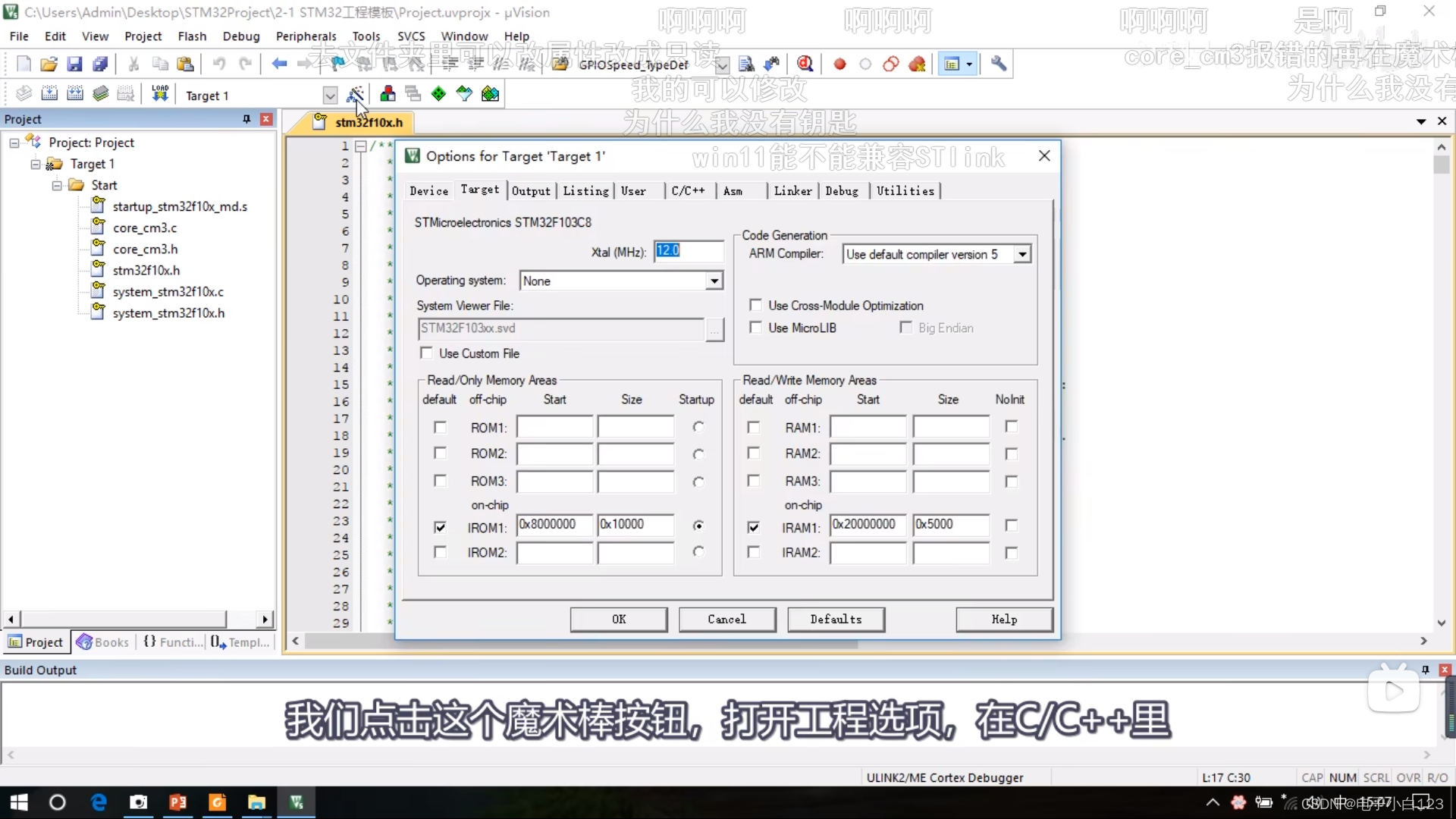Click the Defaults button
The height and width of the screenshot is (819, 1456).
click(x=836, y=620)
